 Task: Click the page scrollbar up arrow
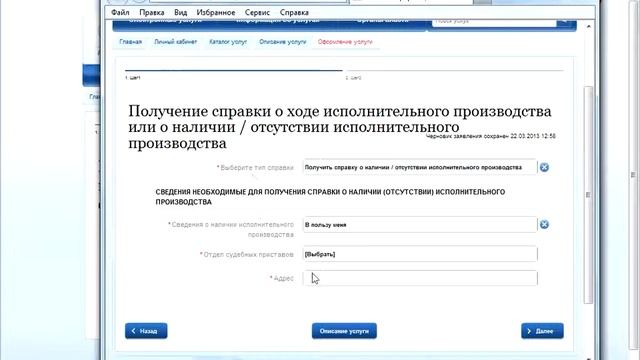[588, 27]
